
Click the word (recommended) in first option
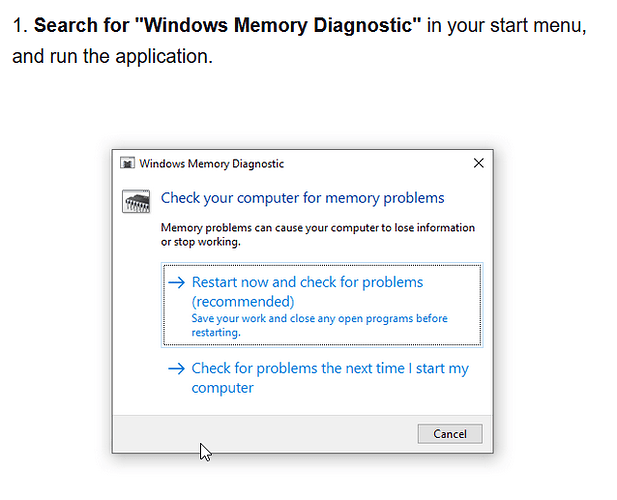coord(243,302)
